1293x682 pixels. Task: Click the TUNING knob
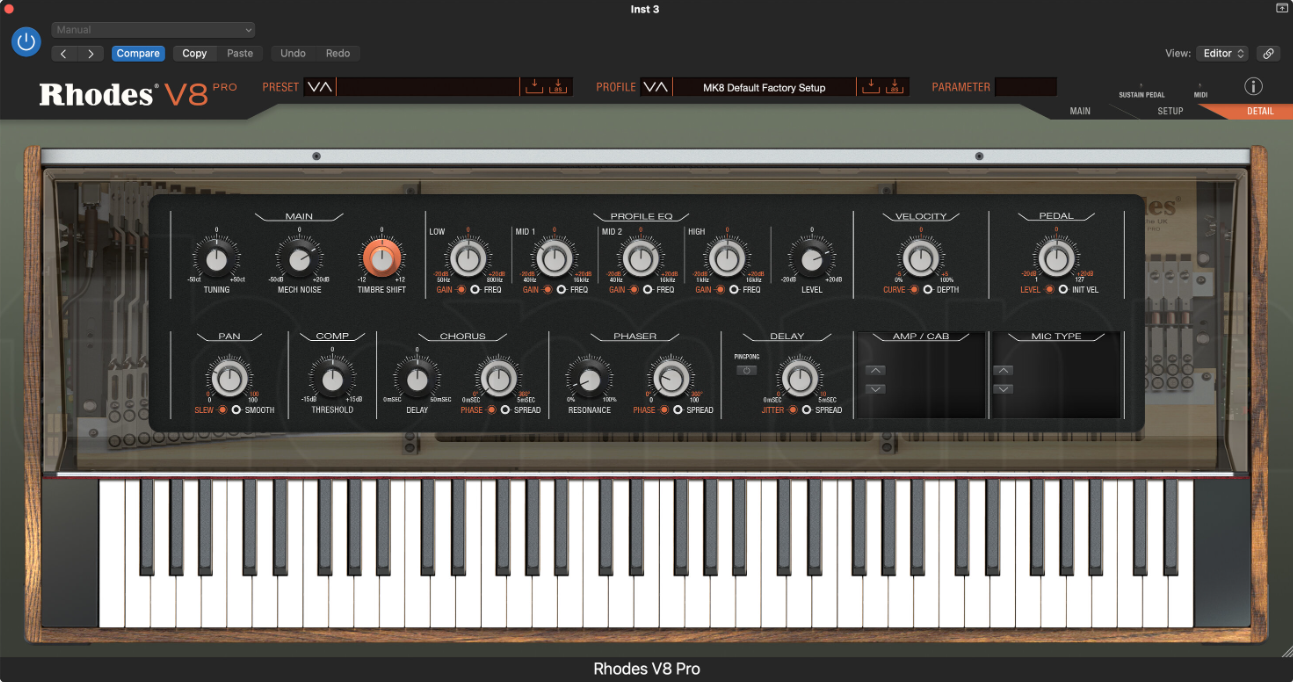(x=216, y=260)
